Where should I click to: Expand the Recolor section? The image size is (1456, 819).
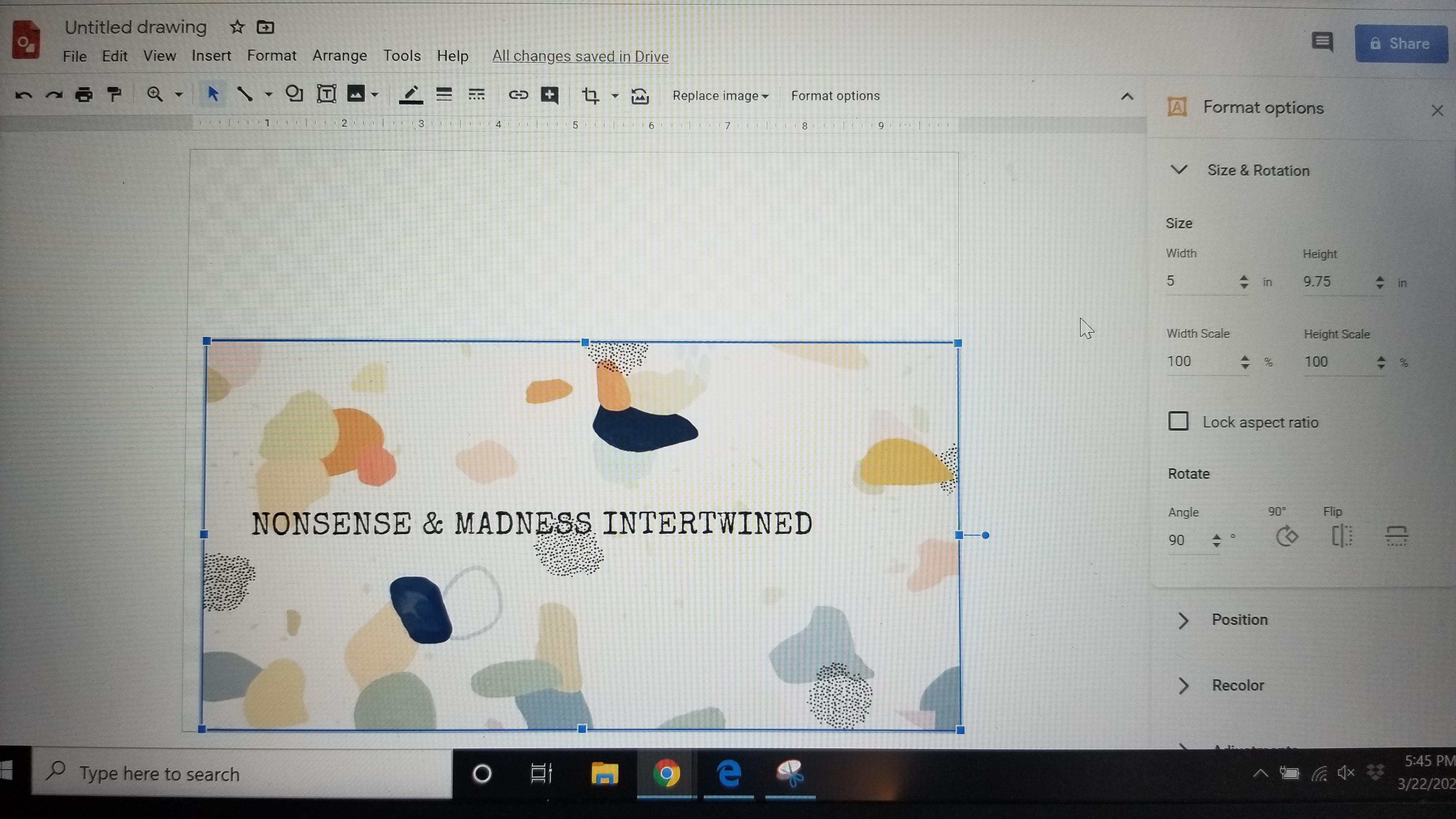click(x=1184, y=686)
